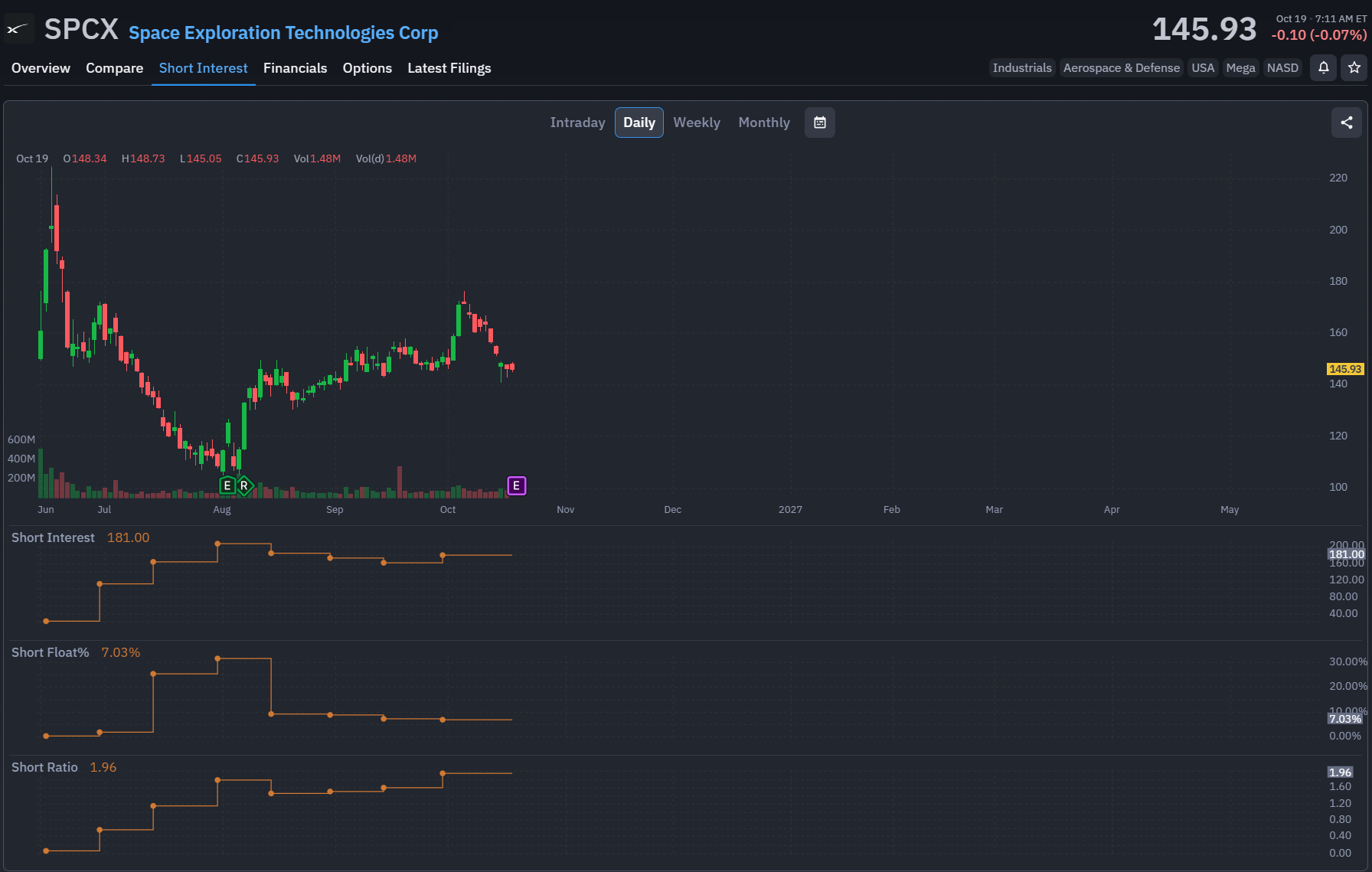Click the Space Exploration Technologies Corp name link
The image size is (1372, 872).
283,33
